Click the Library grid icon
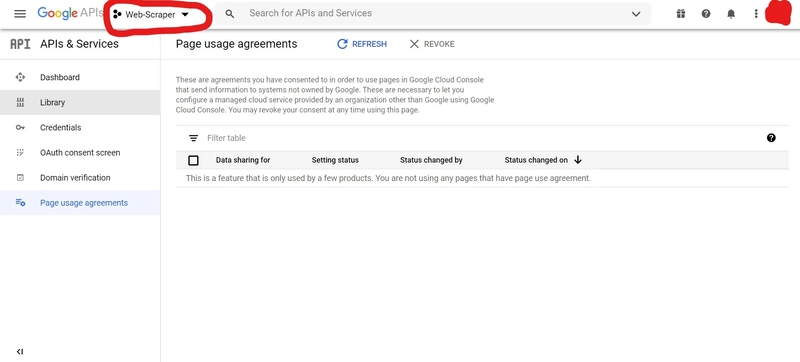This screenshot has width=800, height=362. coord(20,102)
